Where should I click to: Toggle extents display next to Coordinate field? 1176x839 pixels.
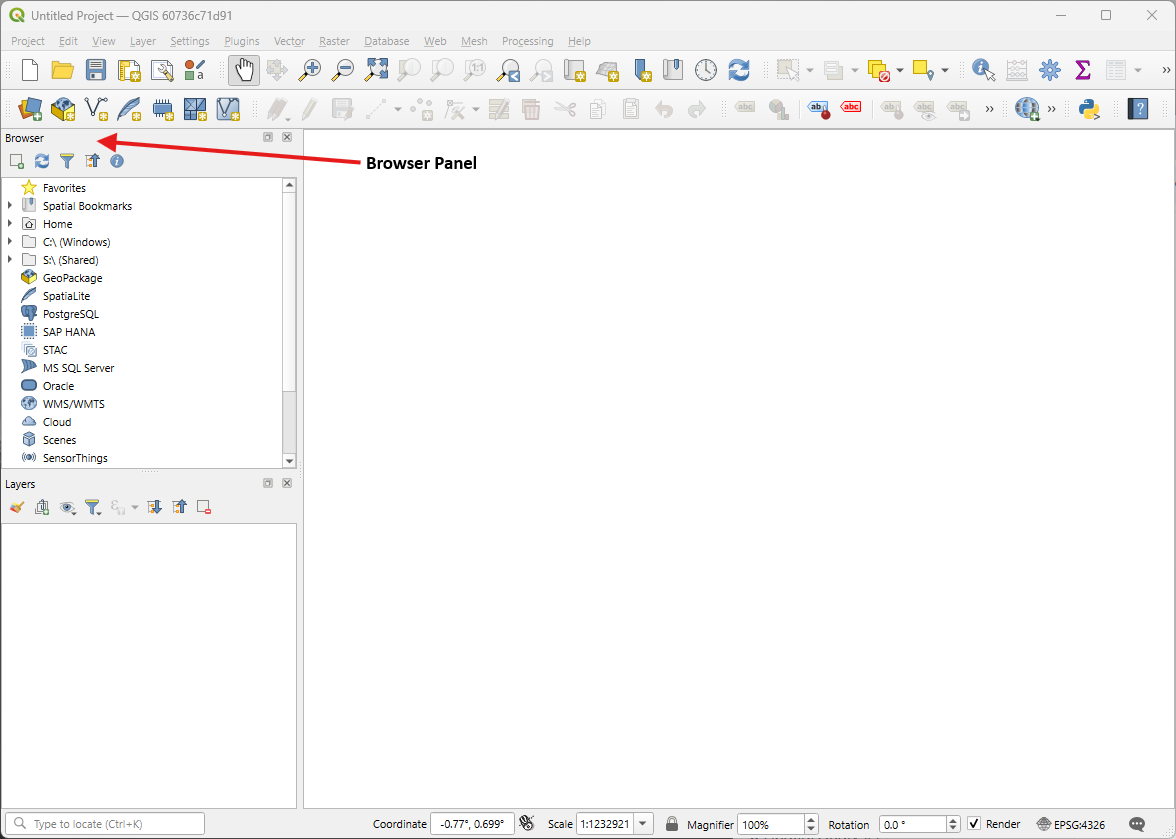(527, 824)
